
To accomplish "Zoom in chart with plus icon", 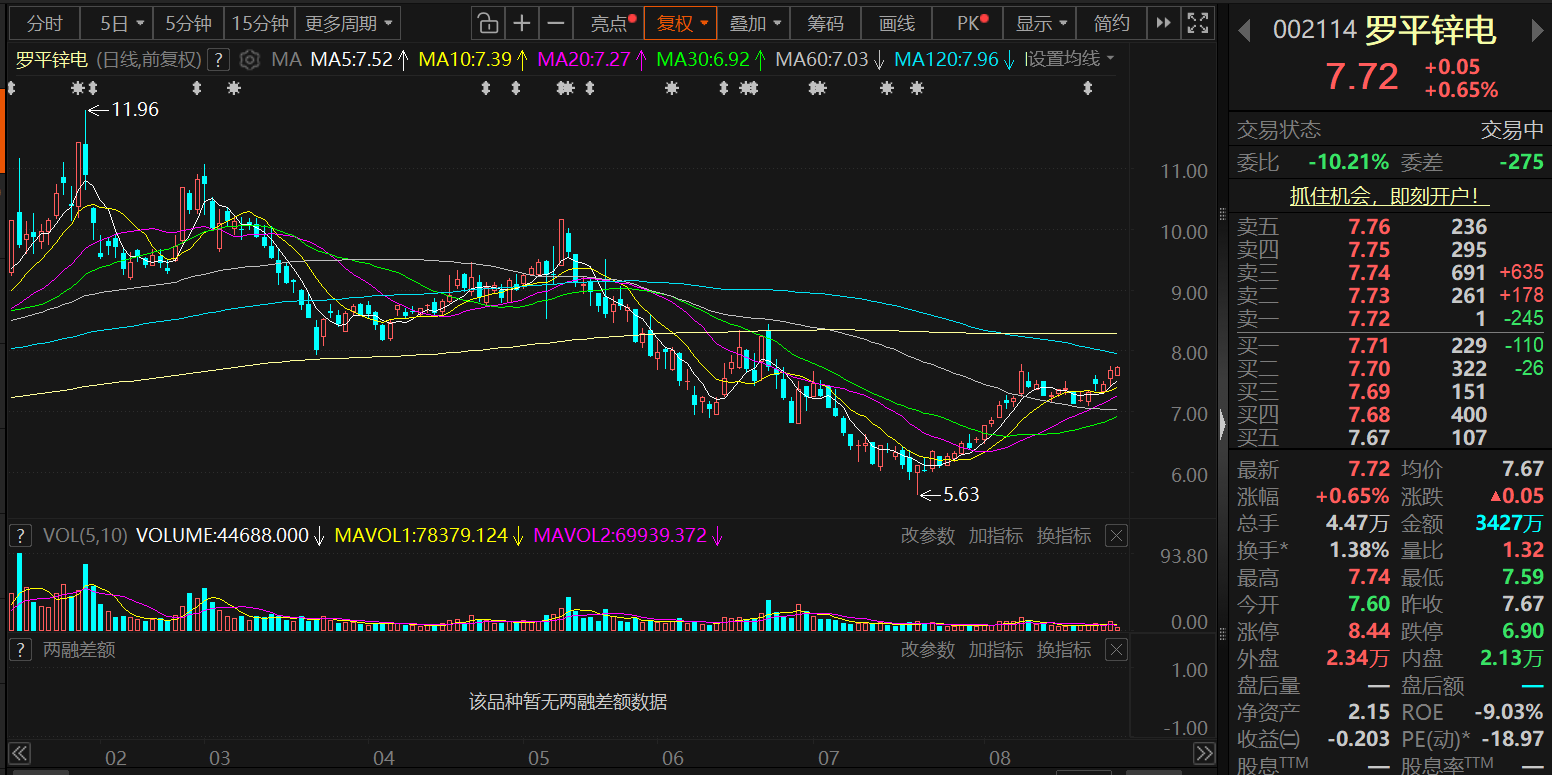I will 522,23.
